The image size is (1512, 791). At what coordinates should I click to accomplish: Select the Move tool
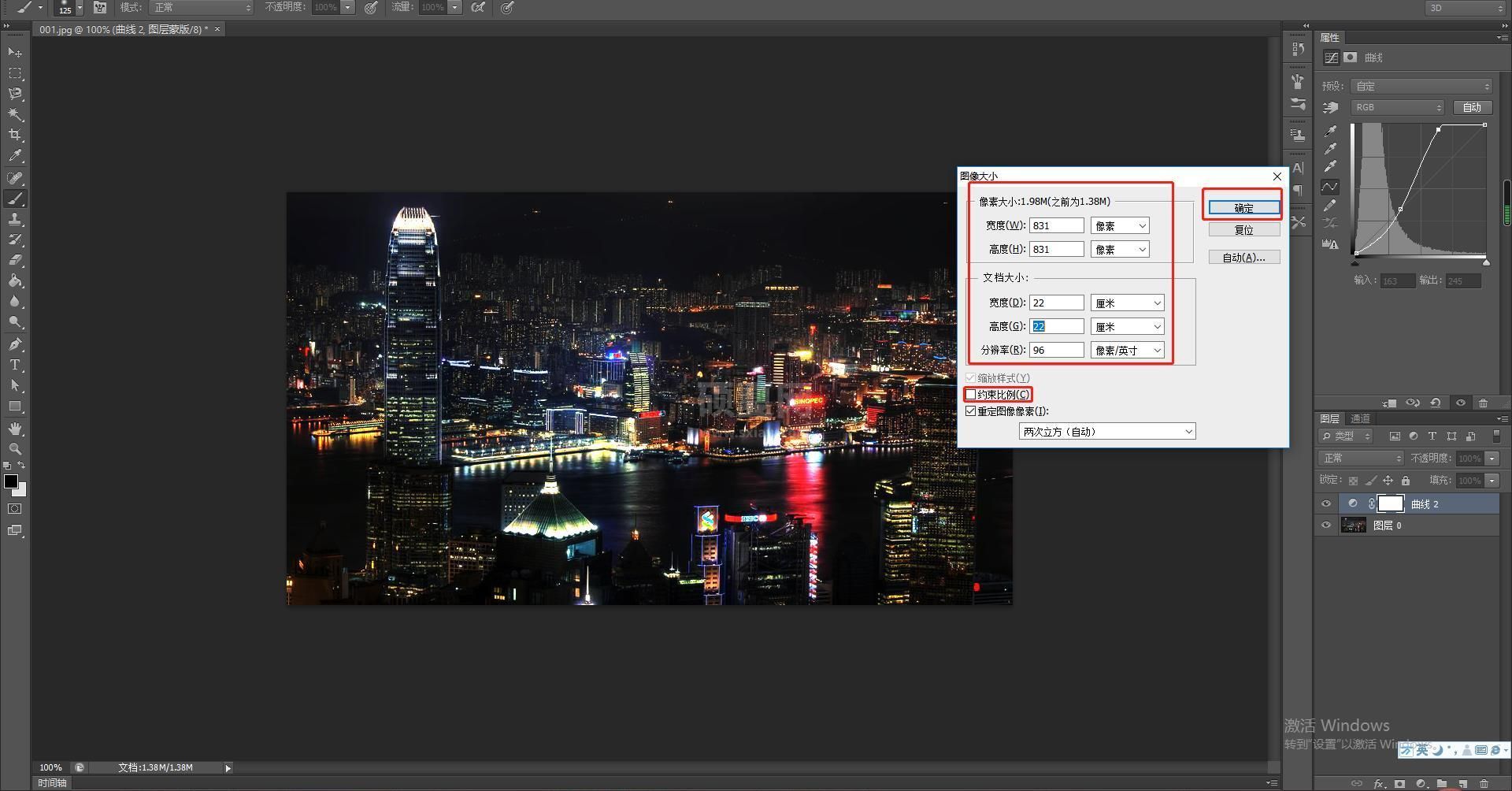(15, 52)
